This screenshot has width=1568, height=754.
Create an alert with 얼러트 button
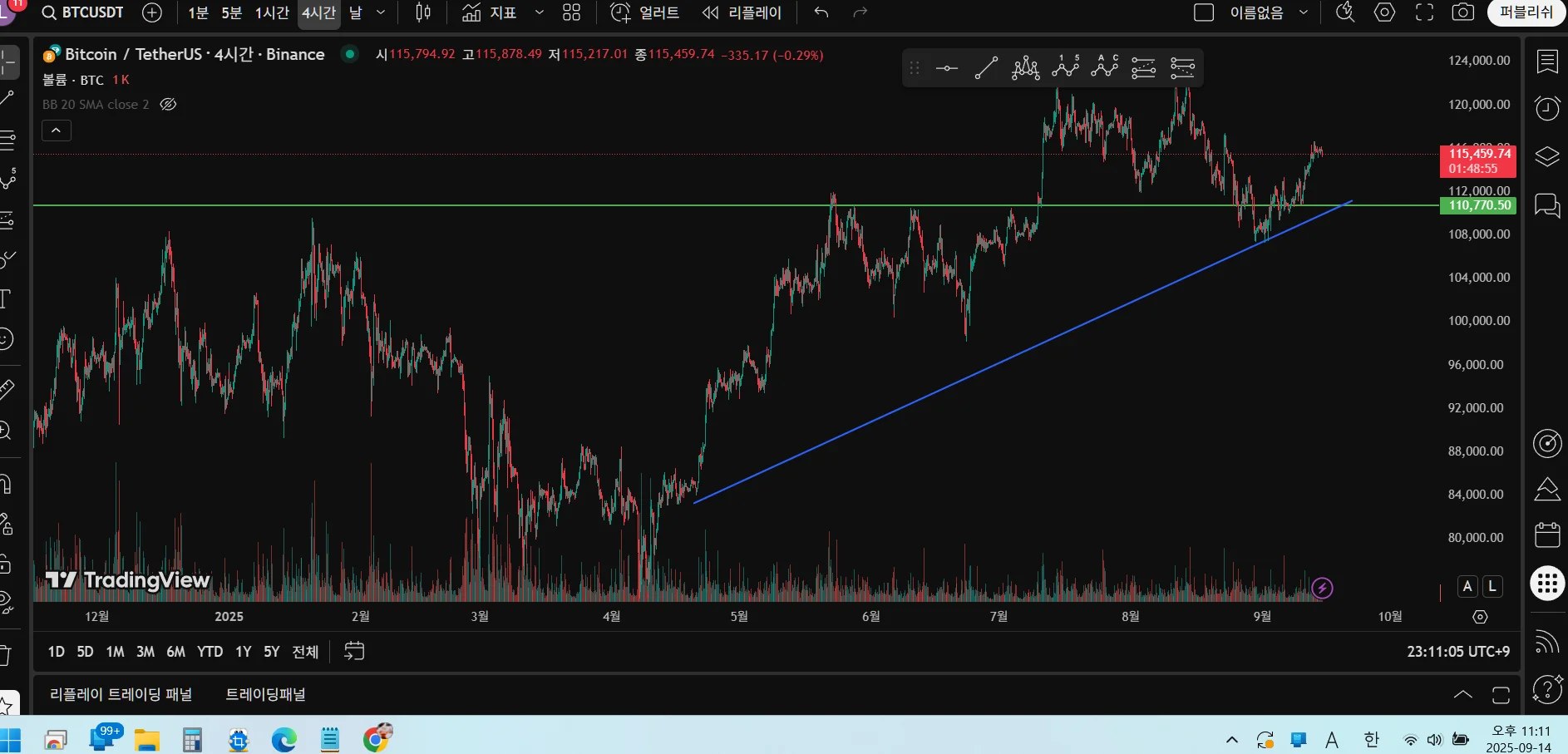(x=644, y=12)
